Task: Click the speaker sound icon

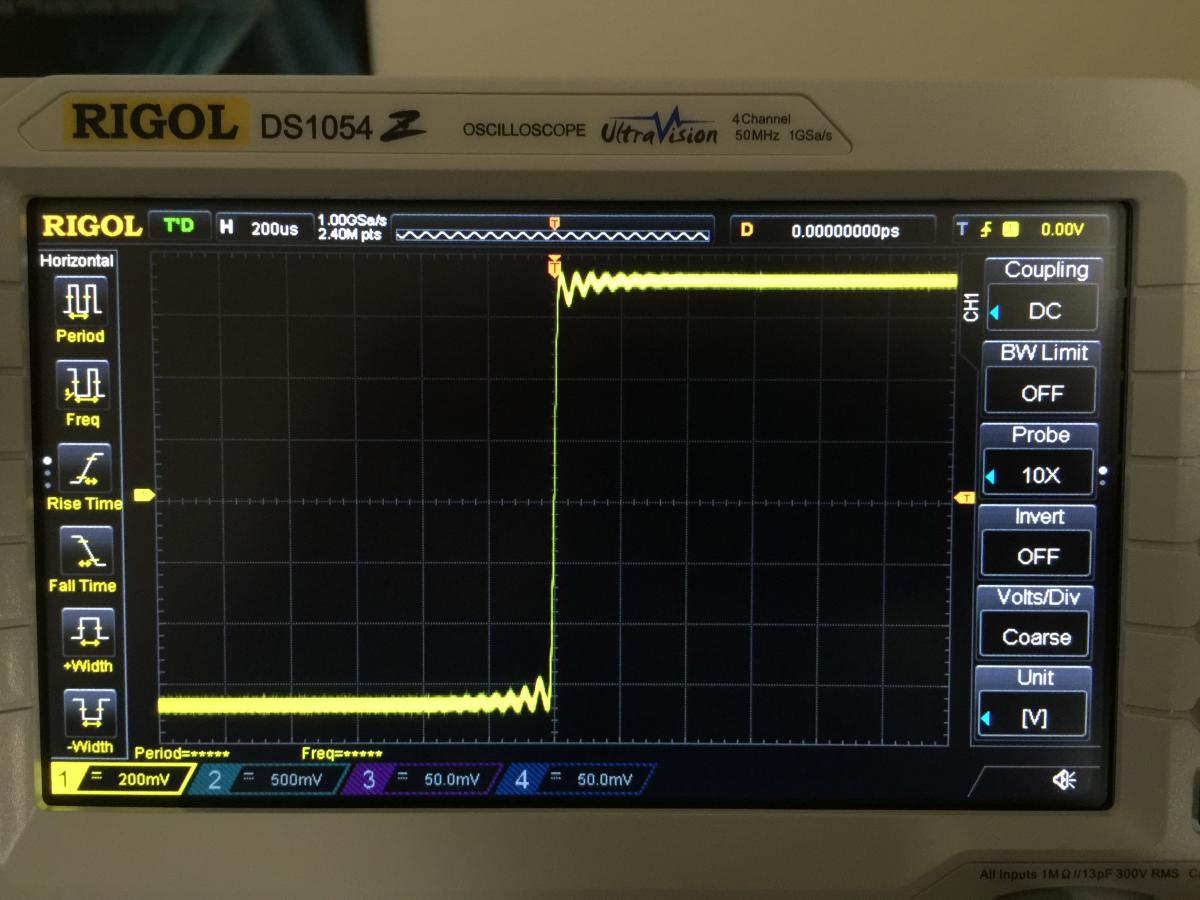Action: [x=1064, y=779]
